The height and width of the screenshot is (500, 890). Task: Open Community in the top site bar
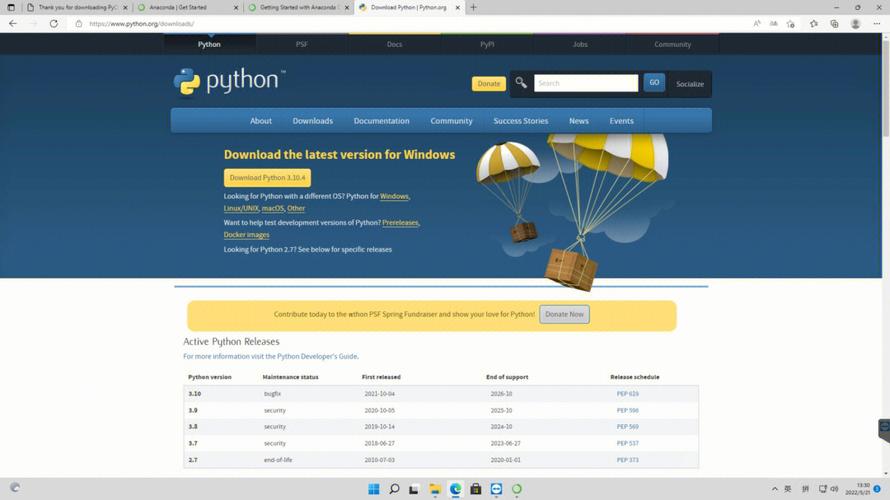(673, 44)
